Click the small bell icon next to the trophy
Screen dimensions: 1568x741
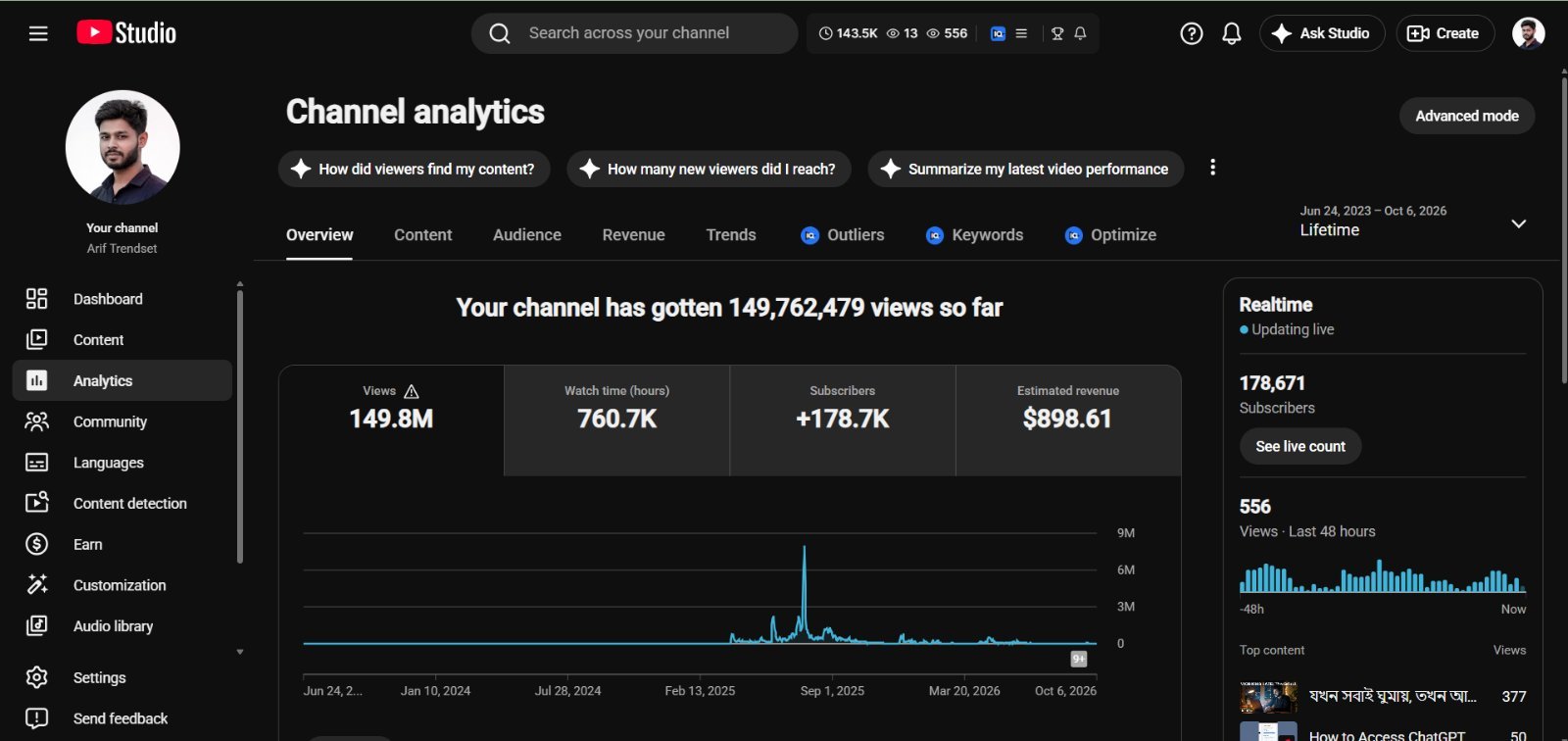point(1080,33)
